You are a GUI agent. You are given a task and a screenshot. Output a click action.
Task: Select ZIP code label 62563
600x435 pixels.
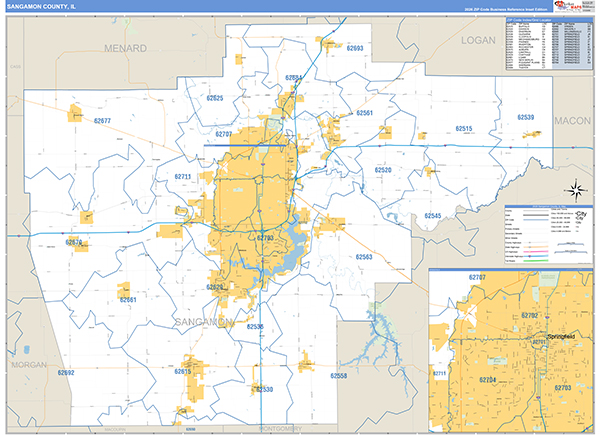coord(364,257)
